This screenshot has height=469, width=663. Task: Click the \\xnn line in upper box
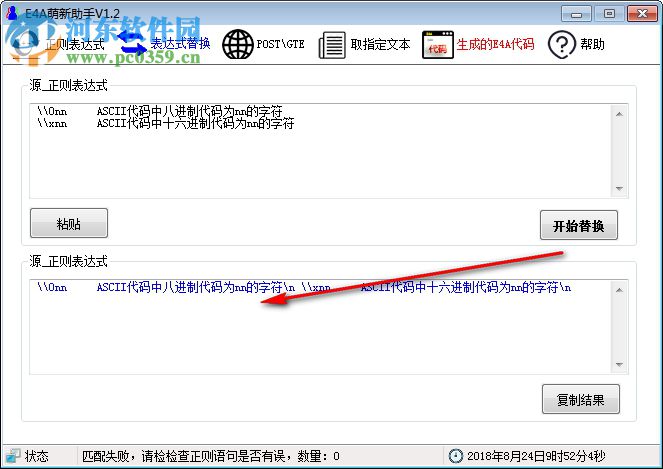point(166,123)
